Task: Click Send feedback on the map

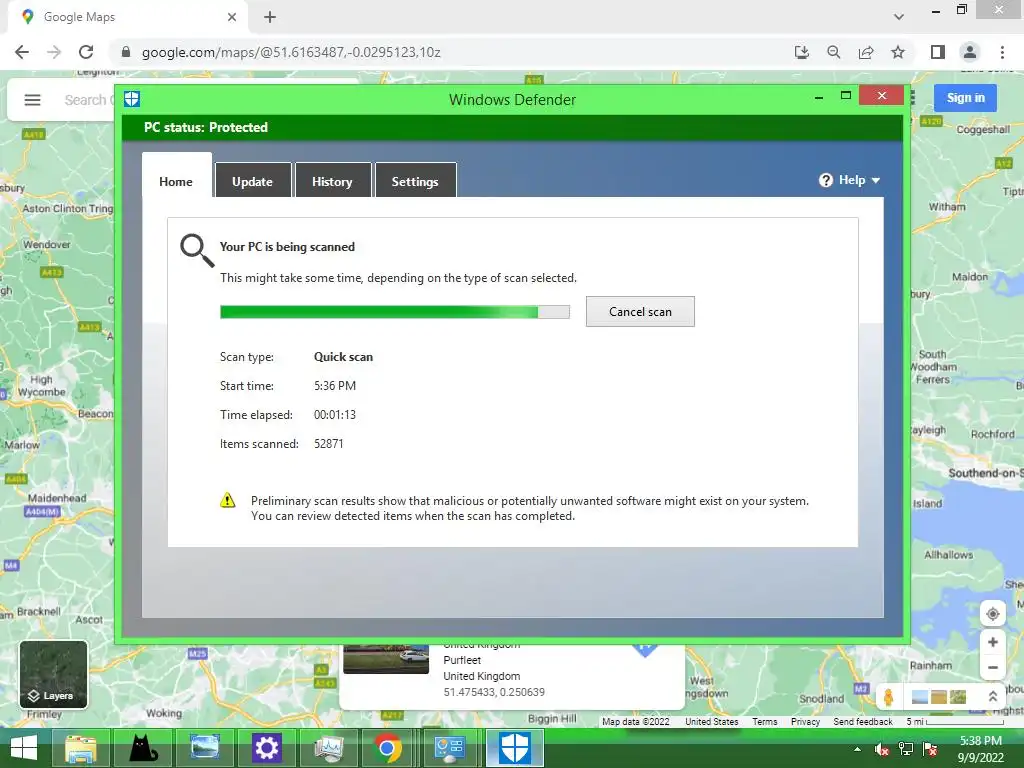Action: pyautogui.click(x=863, y=722)
